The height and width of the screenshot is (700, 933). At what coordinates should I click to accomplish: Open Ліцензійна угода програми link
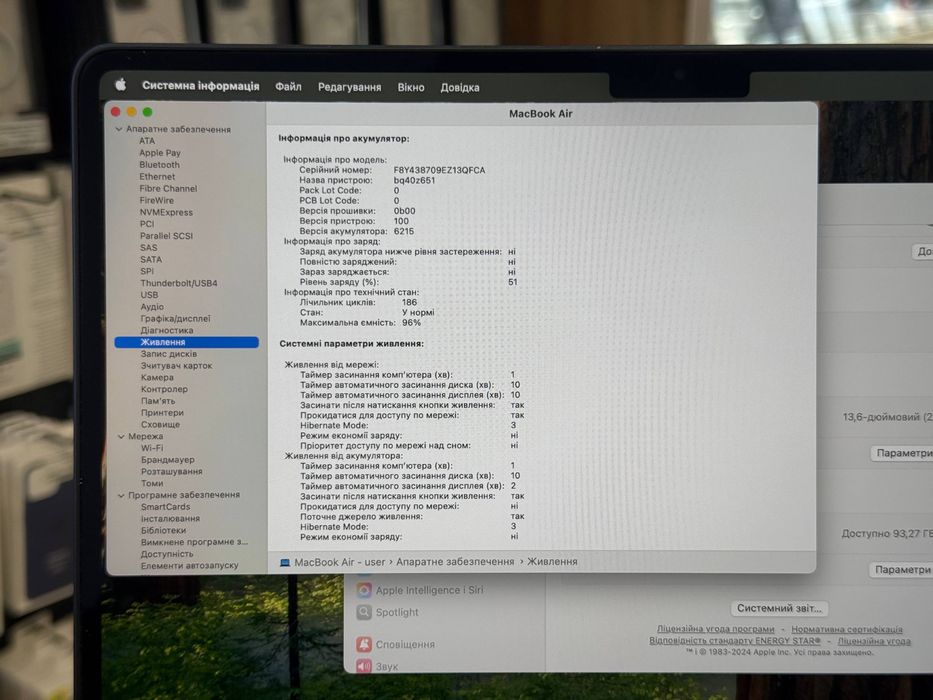715,629
